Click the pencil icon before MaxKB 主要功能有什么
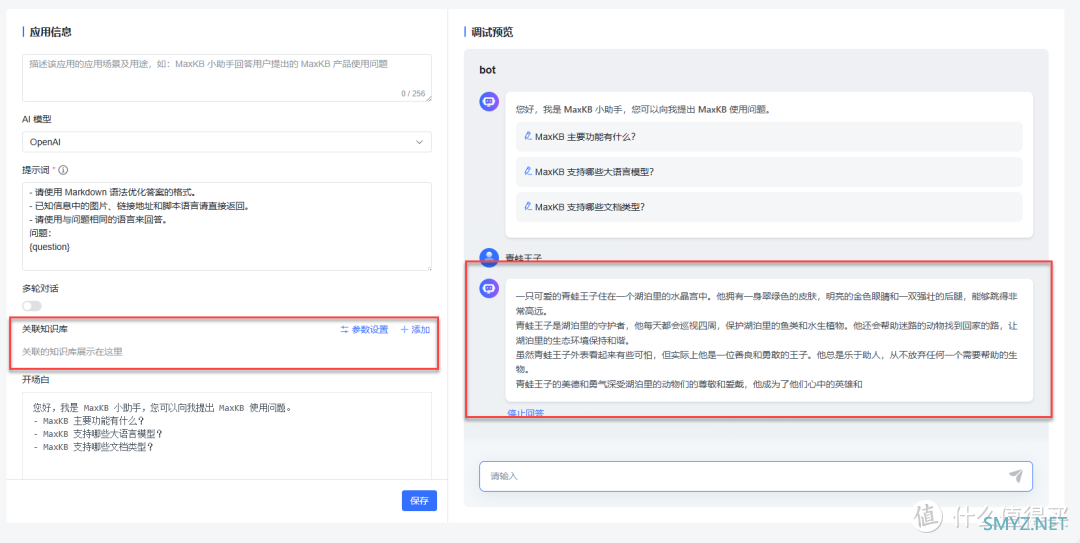 528,136
